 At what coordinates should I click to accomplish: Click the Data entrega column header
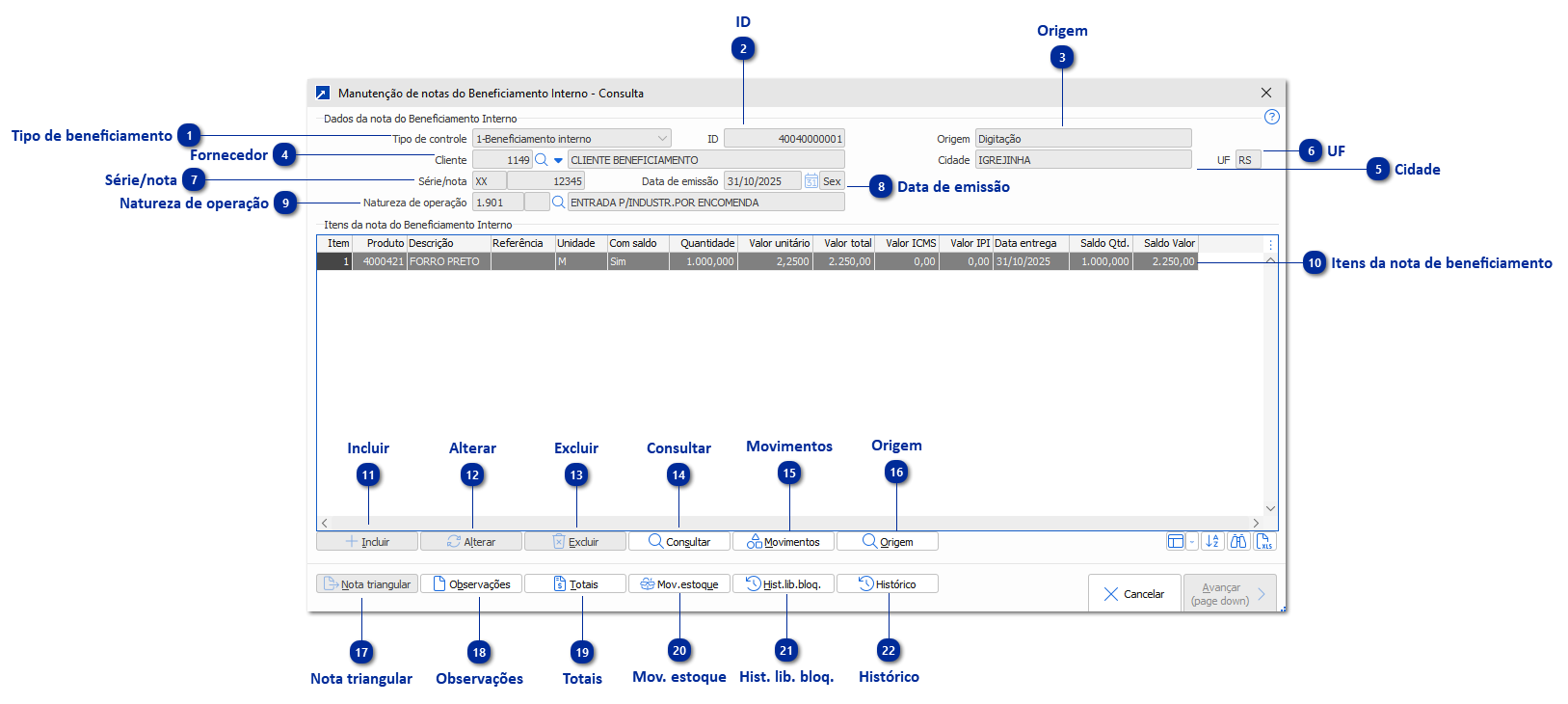pos(1031,243)
